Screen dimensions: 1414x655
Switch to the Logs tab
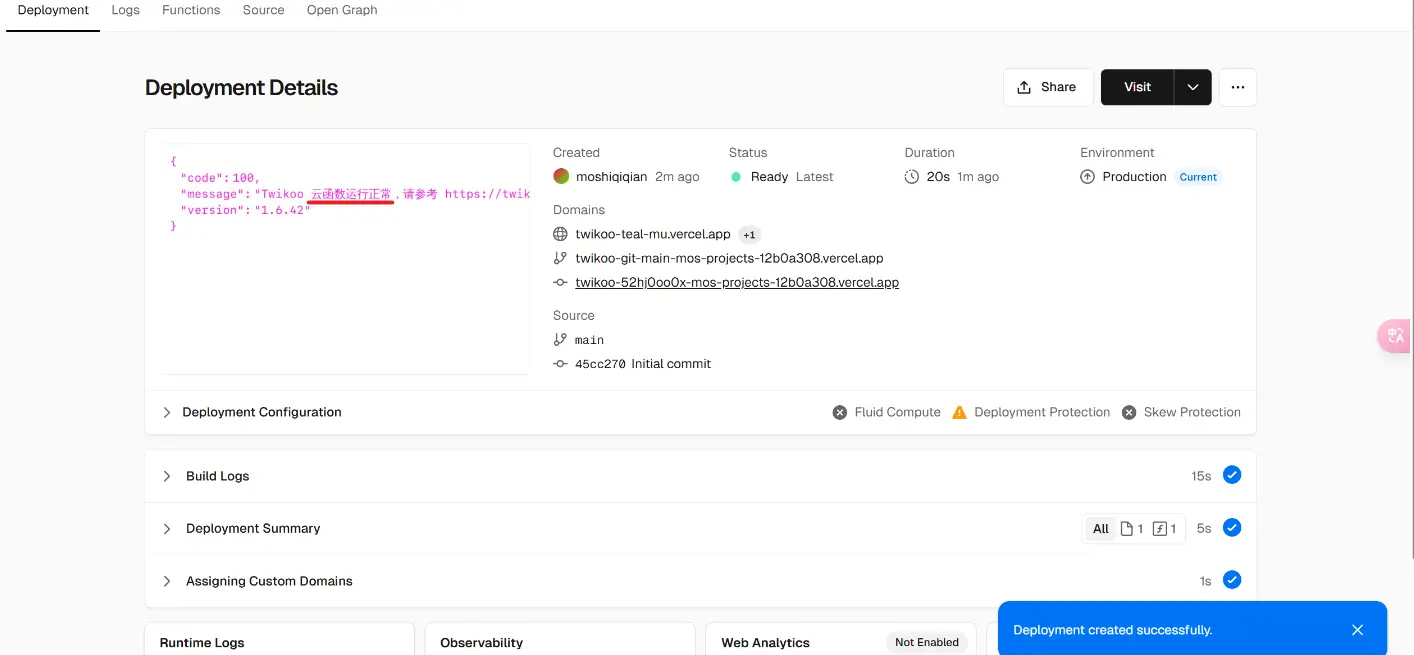125,10
